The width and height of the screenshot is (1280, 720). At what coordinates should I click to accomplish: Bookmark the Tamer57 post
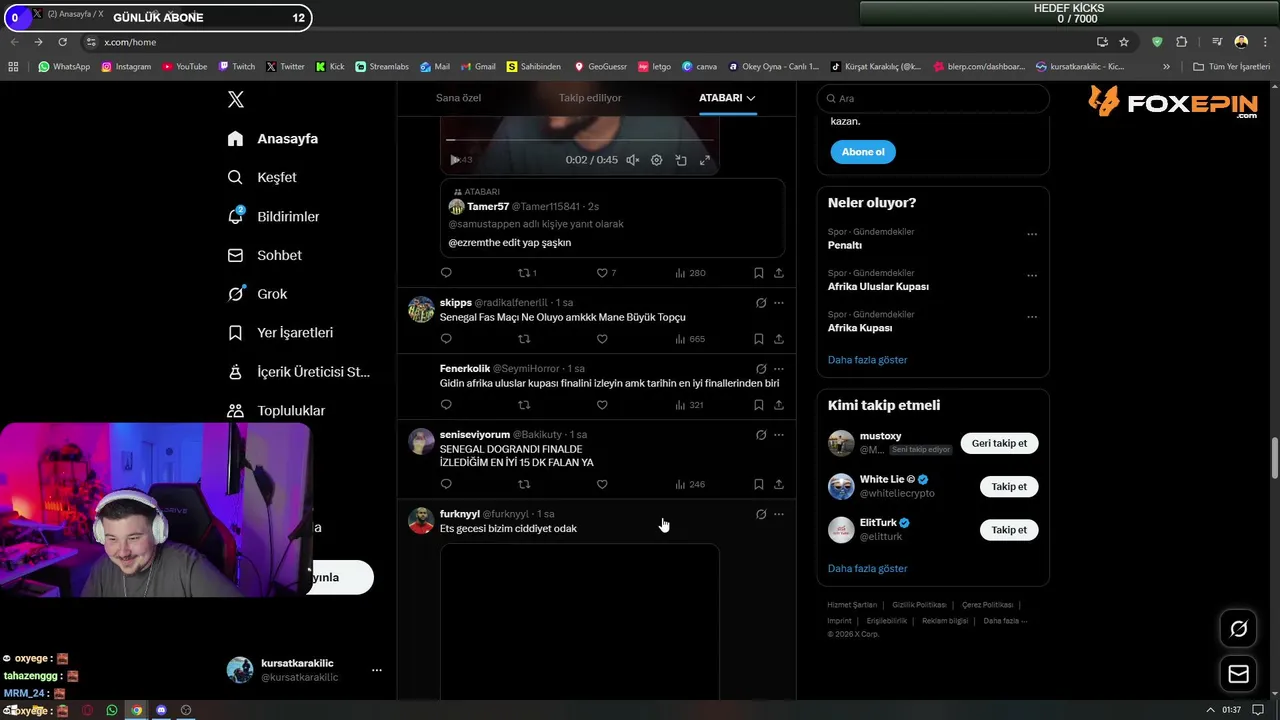pyautogui.click(x=758, y=272)
